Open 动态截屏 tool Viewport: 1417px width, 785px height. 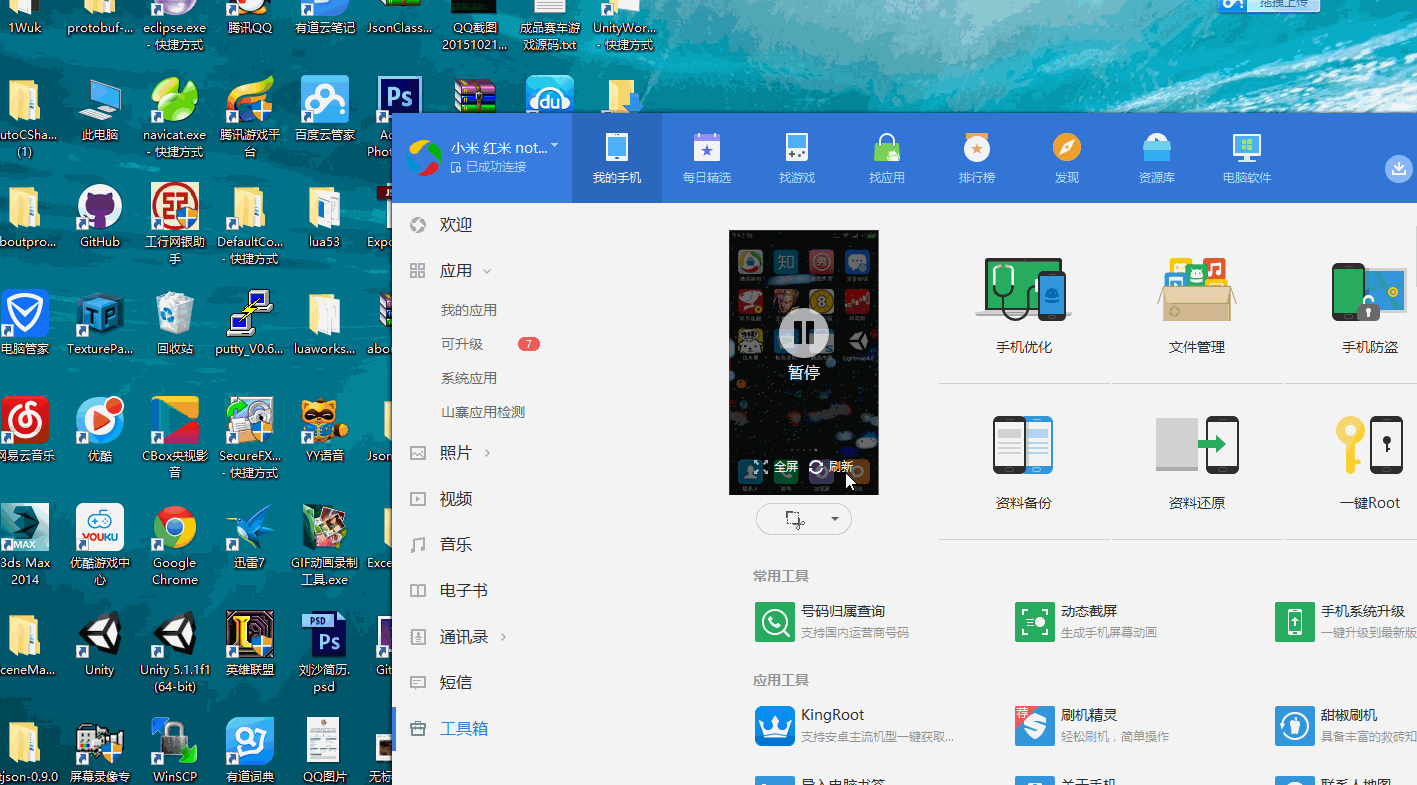coord(1088,621)
